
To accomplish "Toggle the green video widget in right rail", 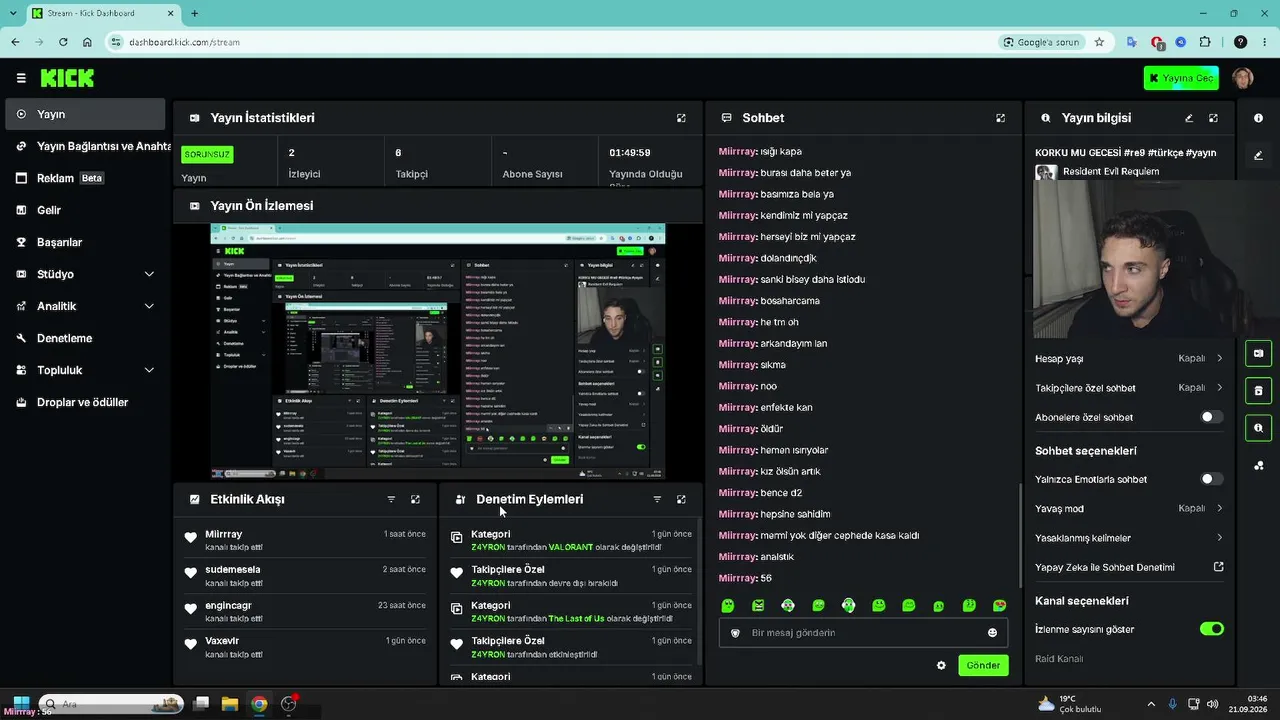I will (1258, 353).
